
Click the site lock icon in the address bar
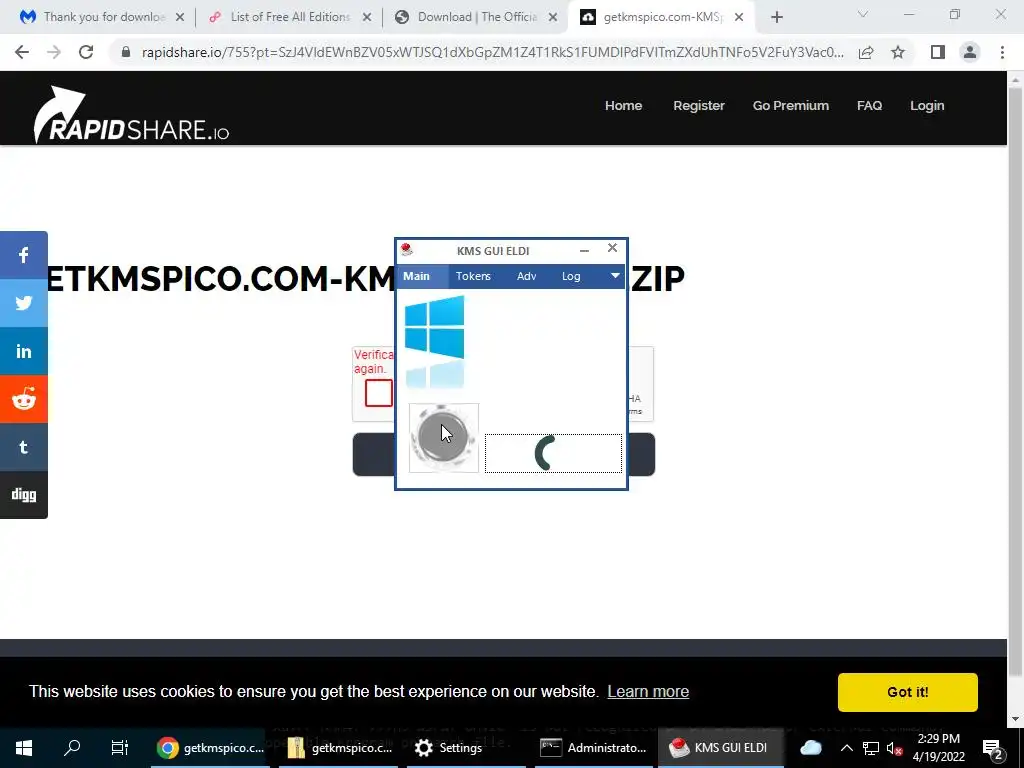126,52
